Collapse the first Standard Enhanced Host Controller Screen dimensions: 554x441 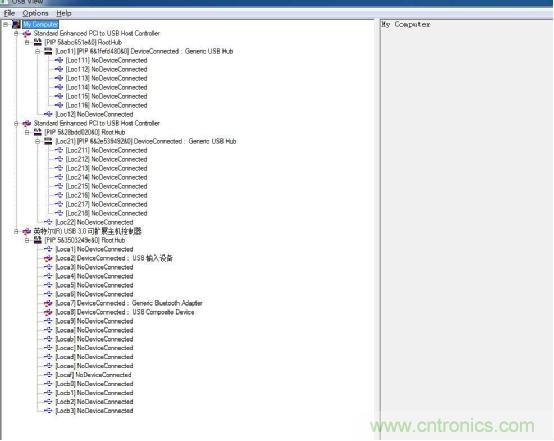coord(16,34)
